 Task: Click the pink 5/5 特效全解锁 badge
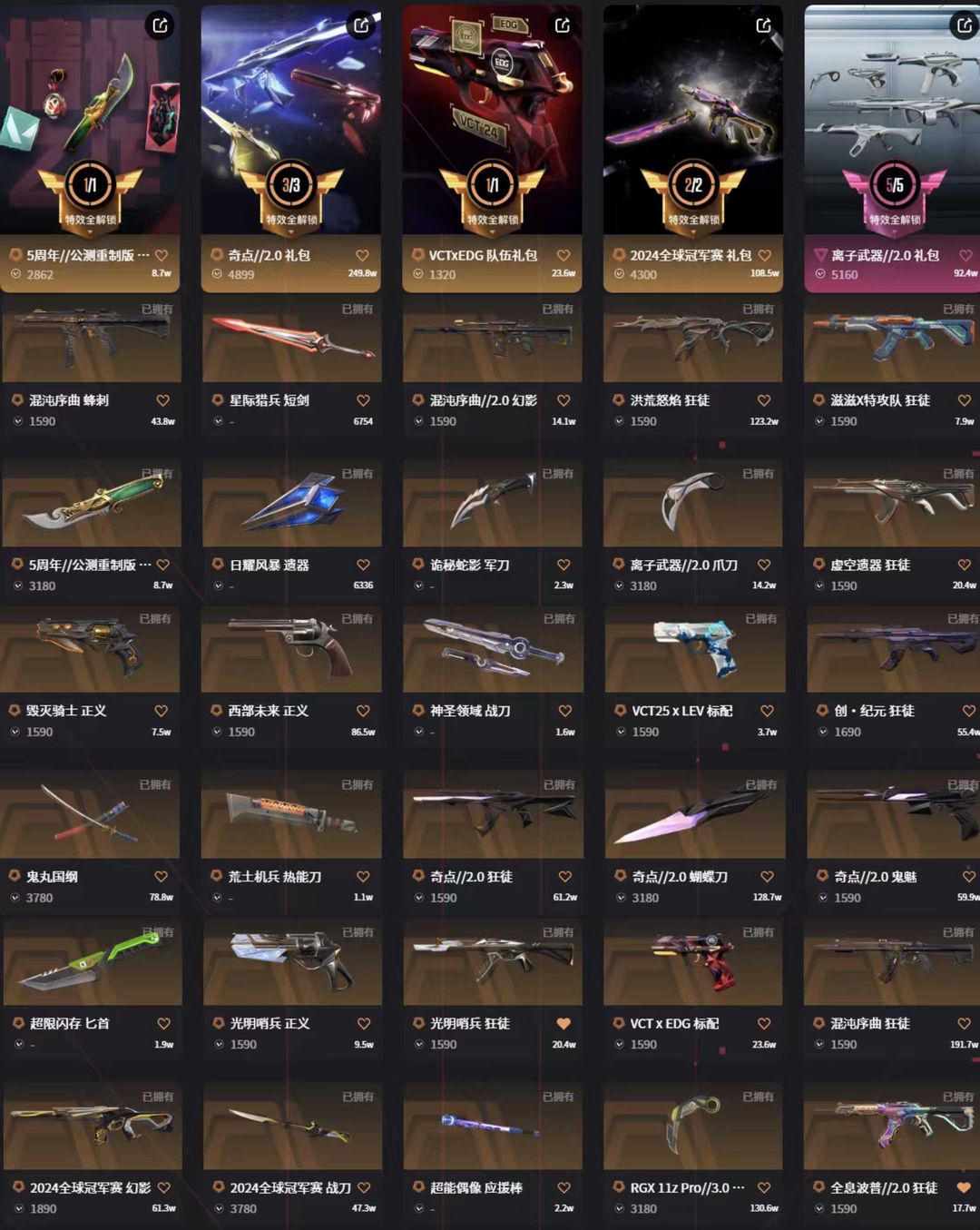point(895,194)
